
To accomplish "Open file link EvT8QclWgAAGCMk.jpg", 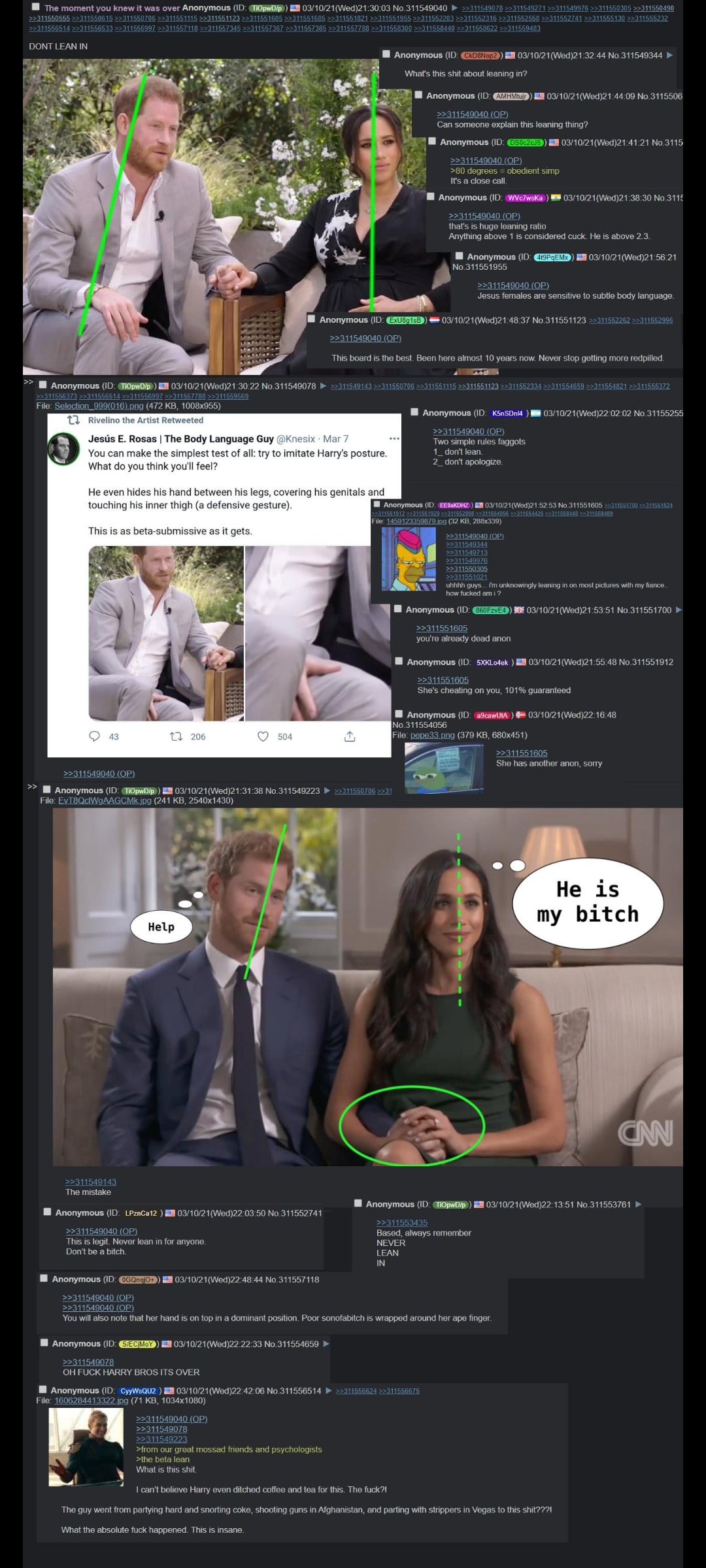I will 105,800.
